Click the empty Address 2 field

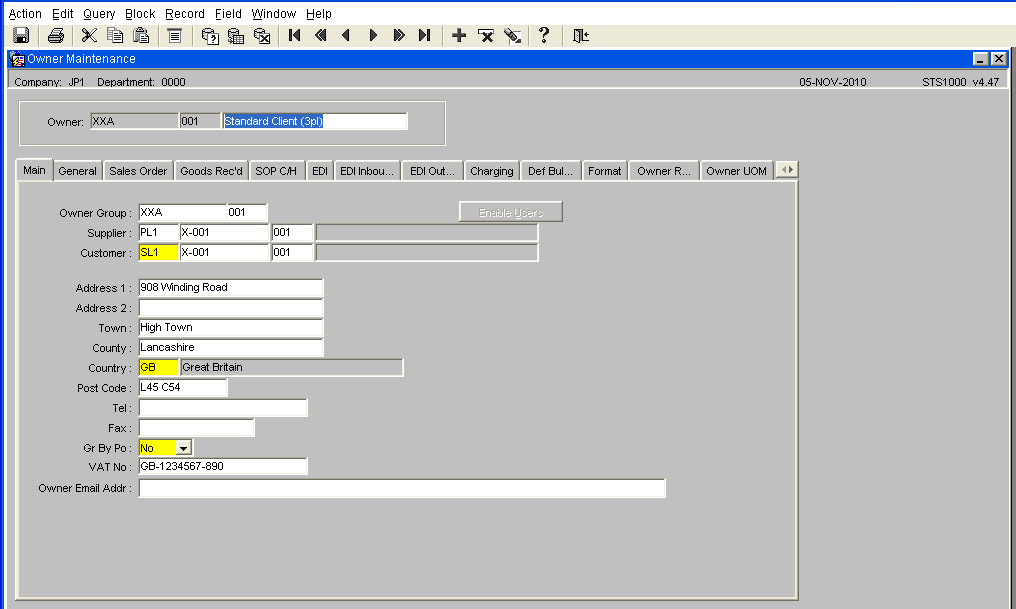click(231, 308)
